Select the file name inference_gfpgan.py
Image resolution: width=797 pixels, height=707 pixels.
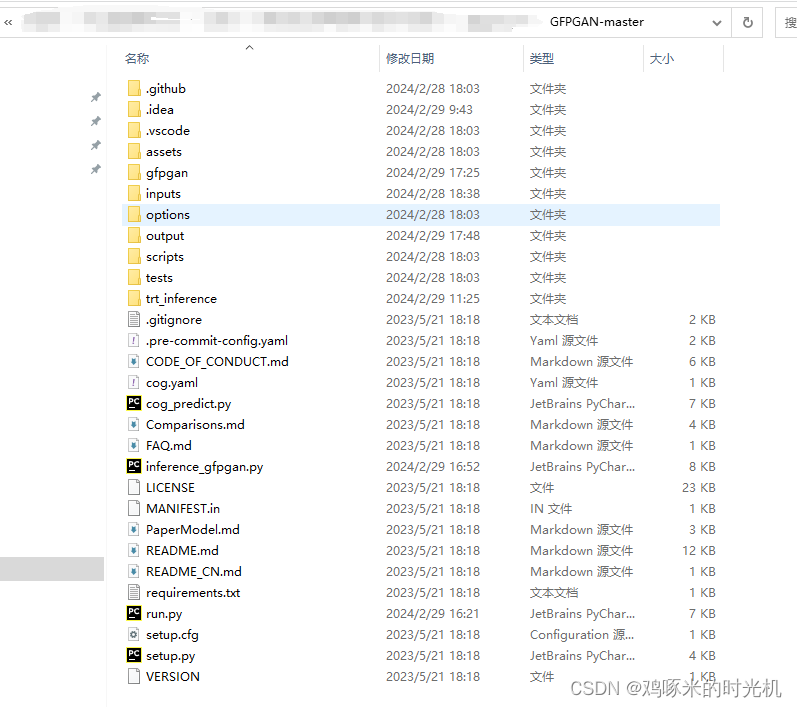[204, 467]
